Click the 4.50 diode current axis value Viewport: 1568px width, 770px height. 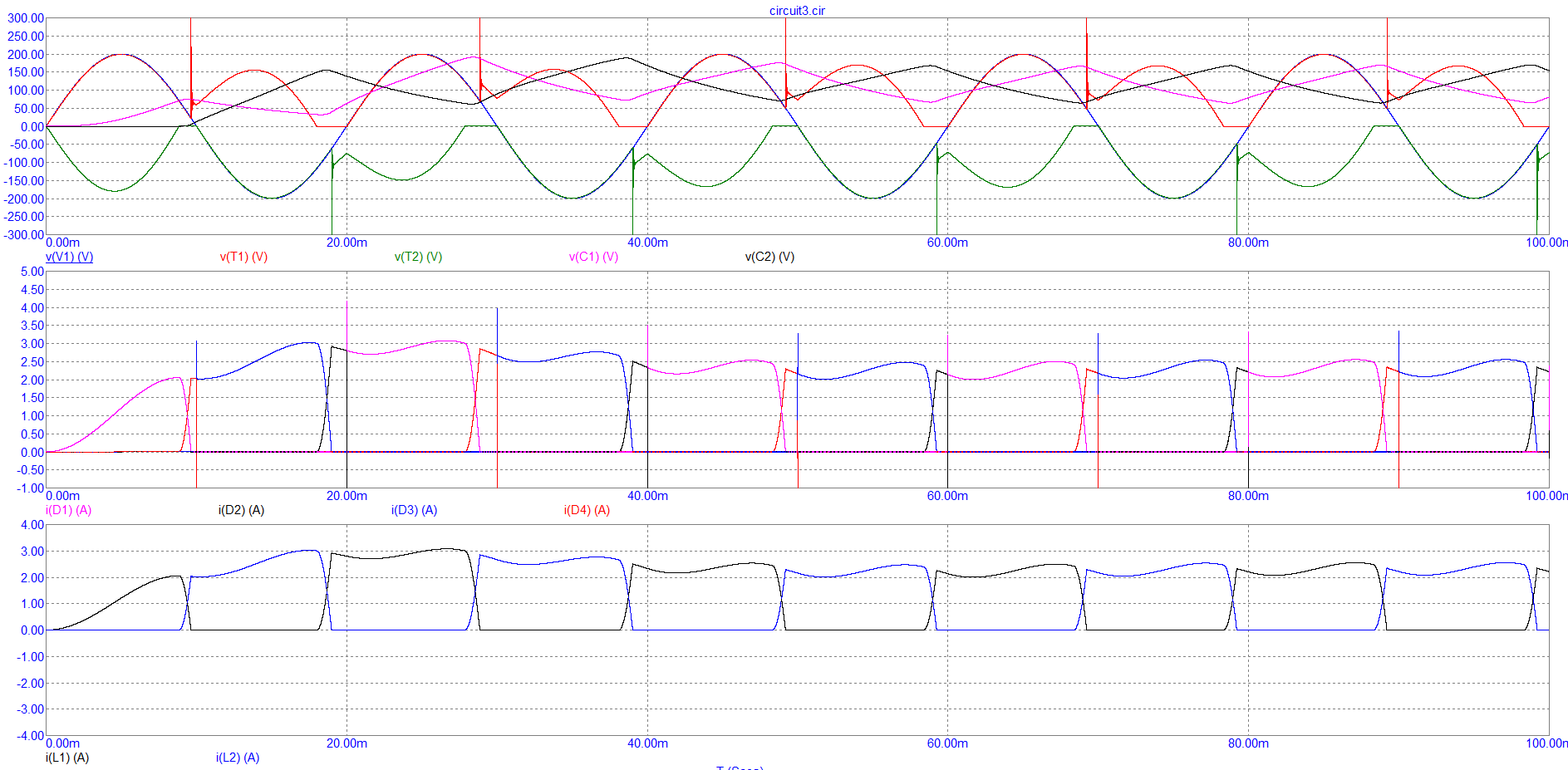tap(32, 290)
